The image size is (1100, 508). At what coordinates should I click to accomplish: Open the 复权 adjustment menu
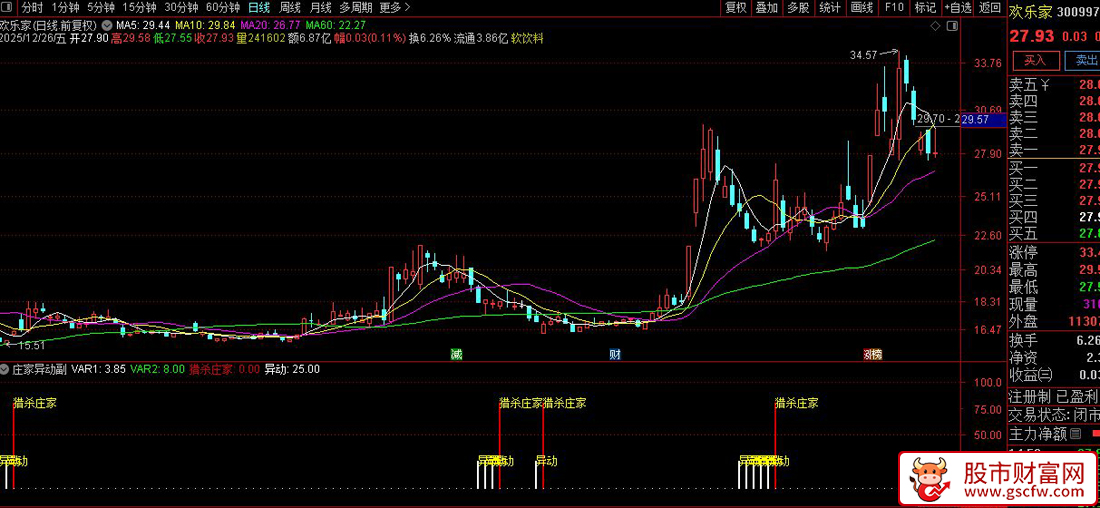coord(736,8)
